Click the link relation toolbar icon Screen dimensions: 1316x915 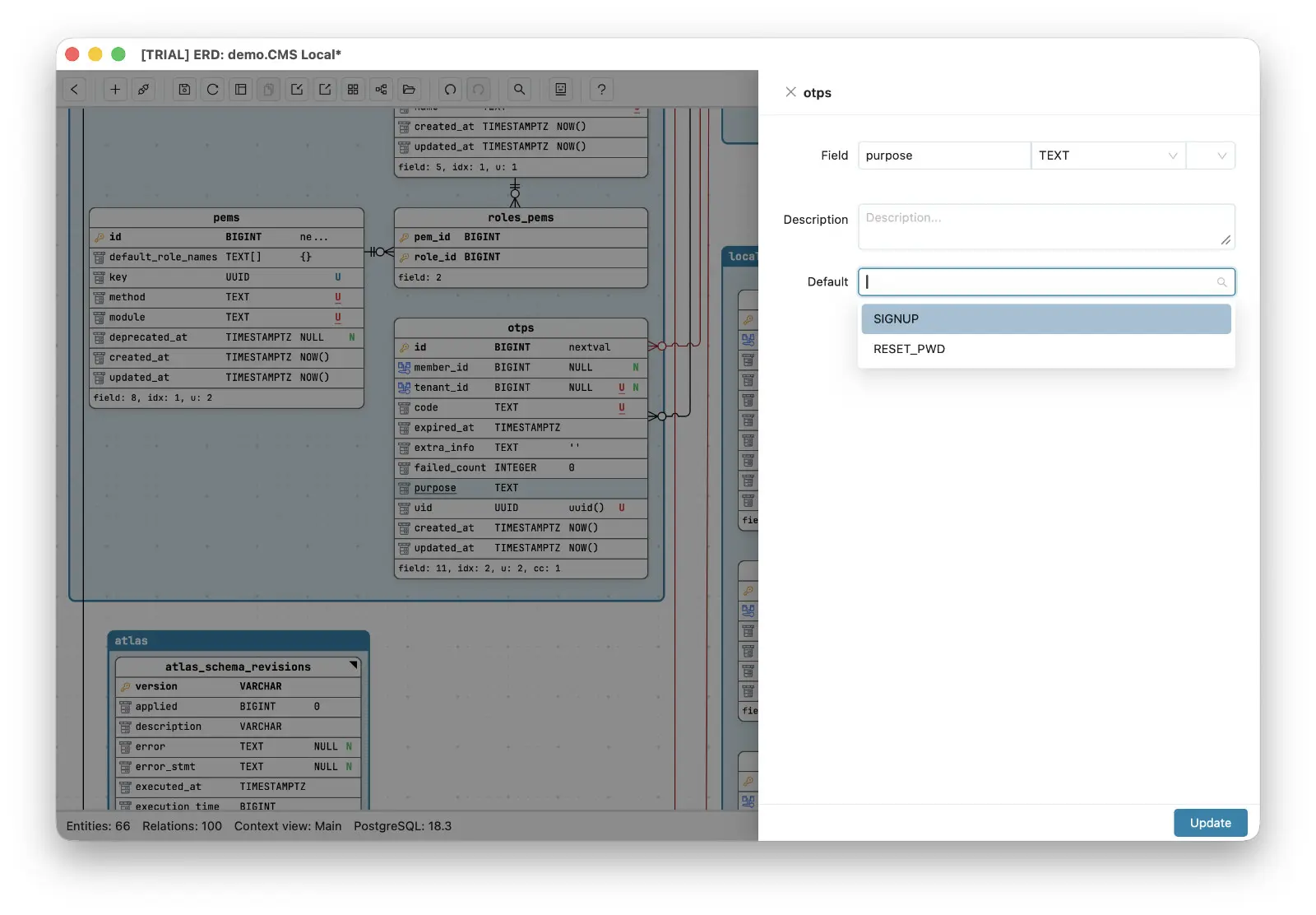[x=143, y=90]
